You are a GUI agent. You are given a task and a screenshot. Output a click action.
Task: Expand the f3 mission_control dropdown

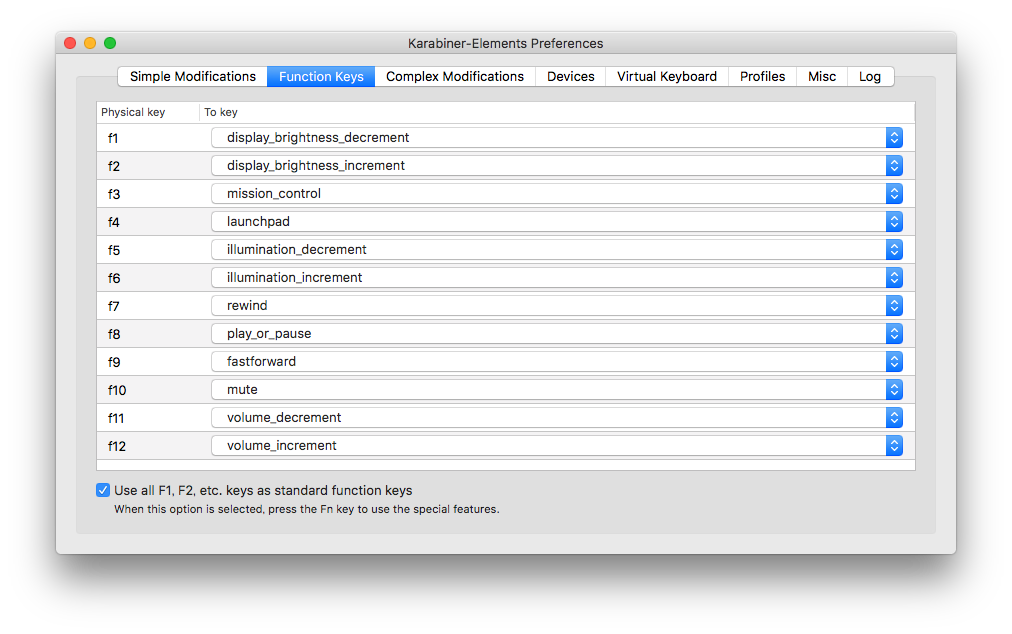(x=557, y=194)
